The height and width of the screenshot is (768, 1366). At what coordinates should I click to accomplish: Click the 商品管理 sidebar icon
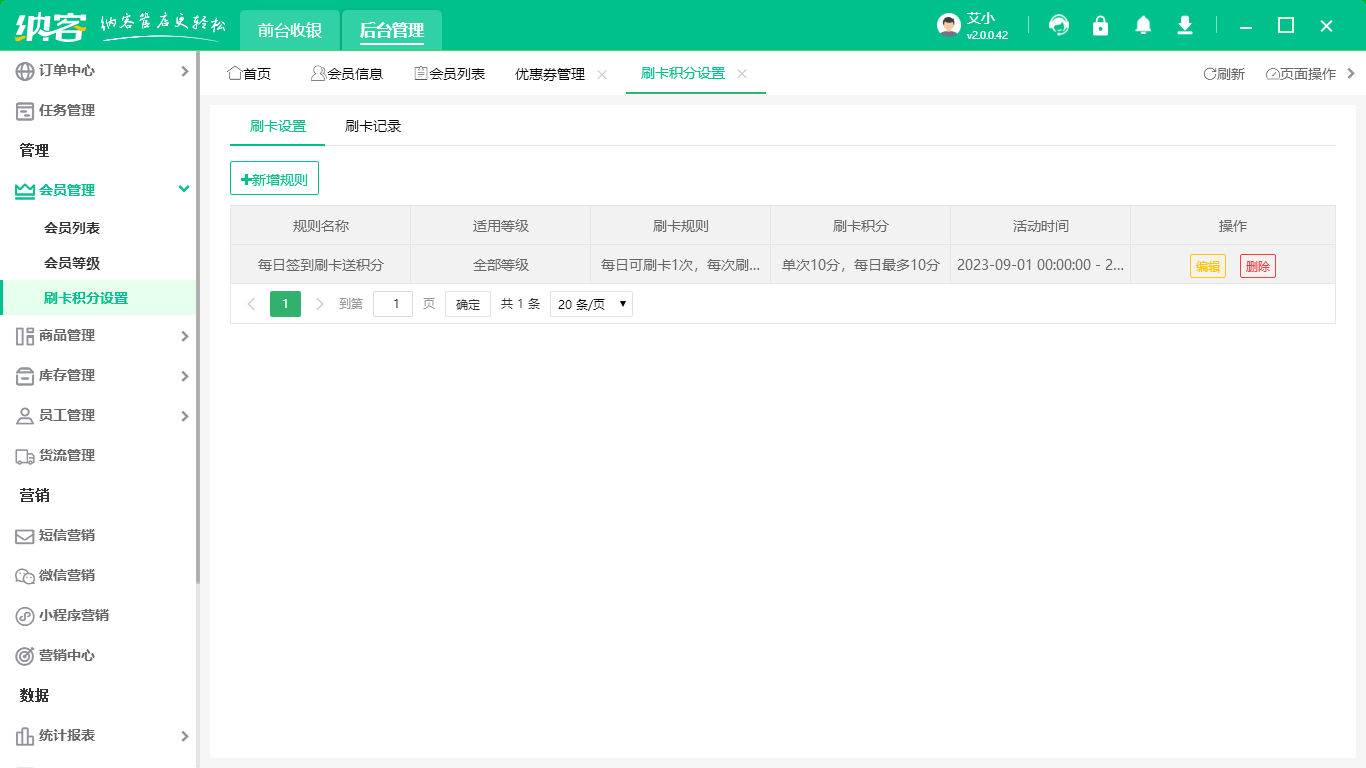tap(25, 336)
